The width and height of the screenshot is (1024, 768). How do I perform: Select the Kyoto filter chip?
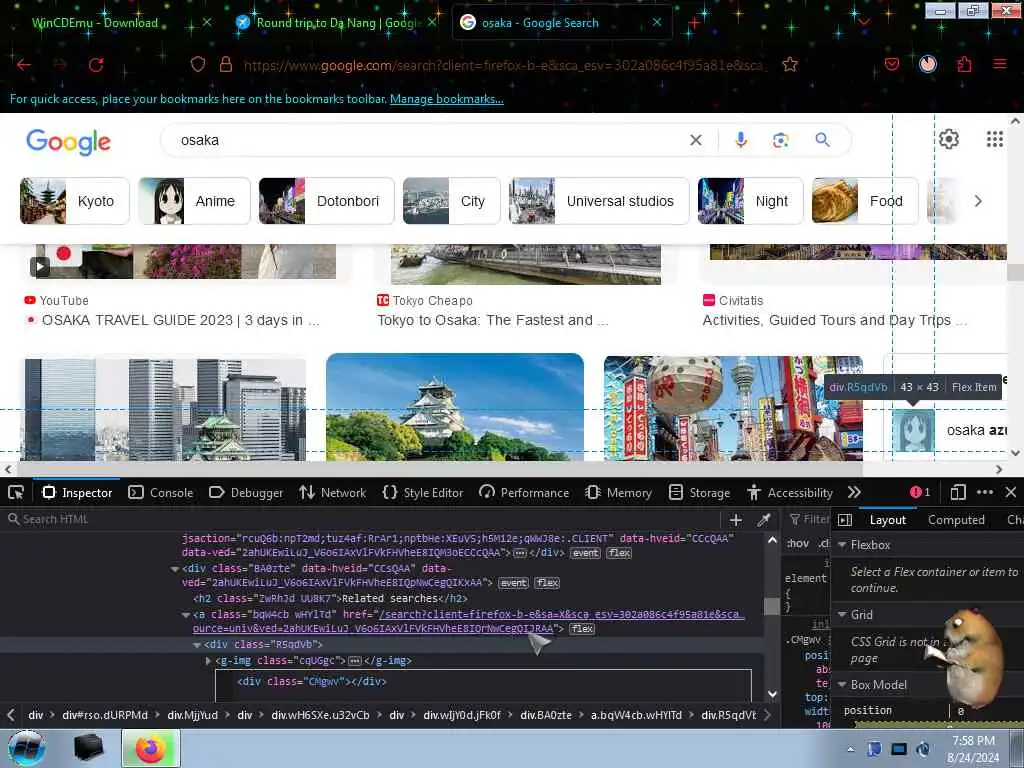pos(74,201)
